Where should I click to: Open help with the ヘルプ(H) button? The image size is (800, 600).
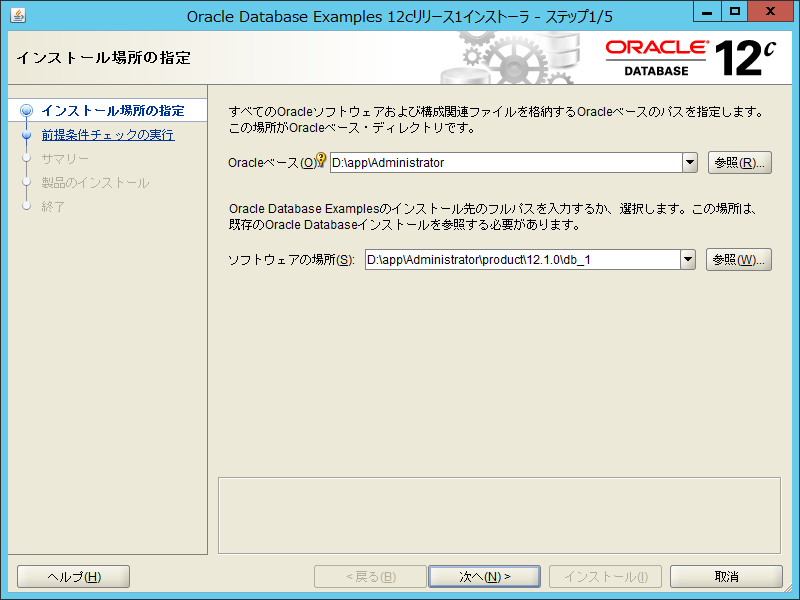pos(74,577)
